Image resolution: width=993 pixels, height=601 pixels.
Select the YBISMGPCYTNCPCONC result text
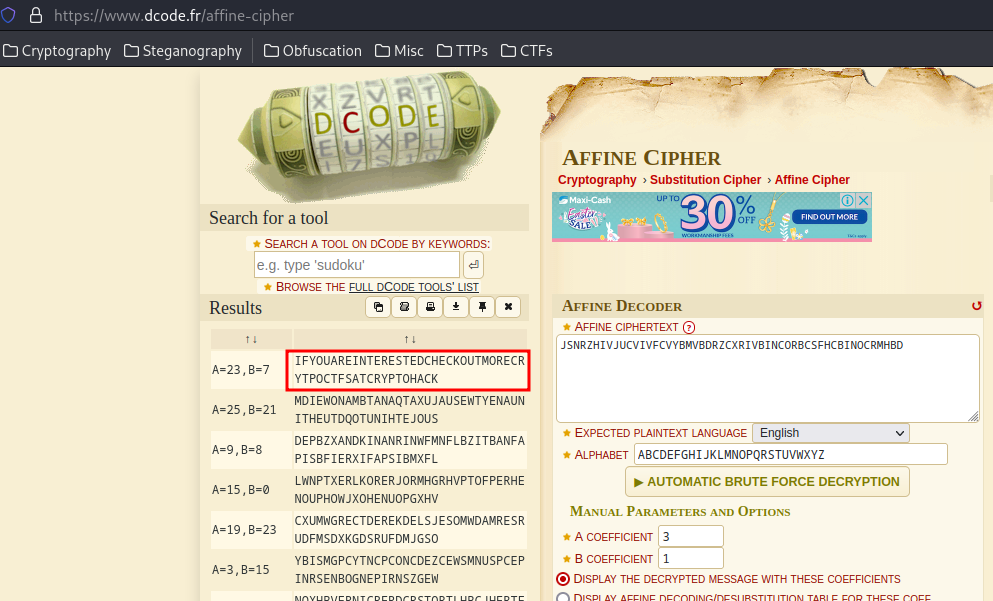tap(409, 569)
